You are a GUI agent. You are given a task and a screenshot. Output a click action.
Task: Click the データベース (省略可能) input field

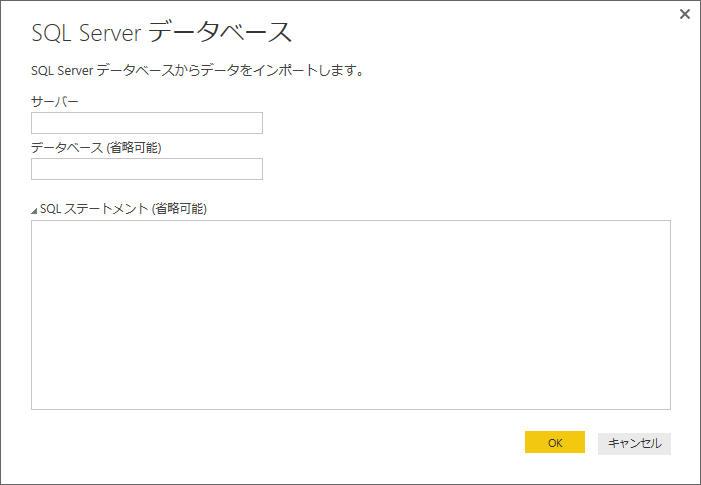tap(147, 169)
